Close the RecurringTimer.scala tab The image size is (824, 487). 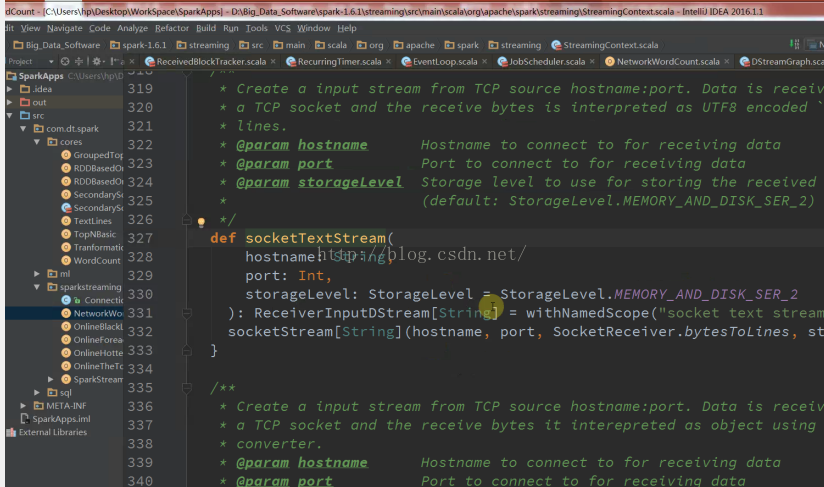click(388, 61)
